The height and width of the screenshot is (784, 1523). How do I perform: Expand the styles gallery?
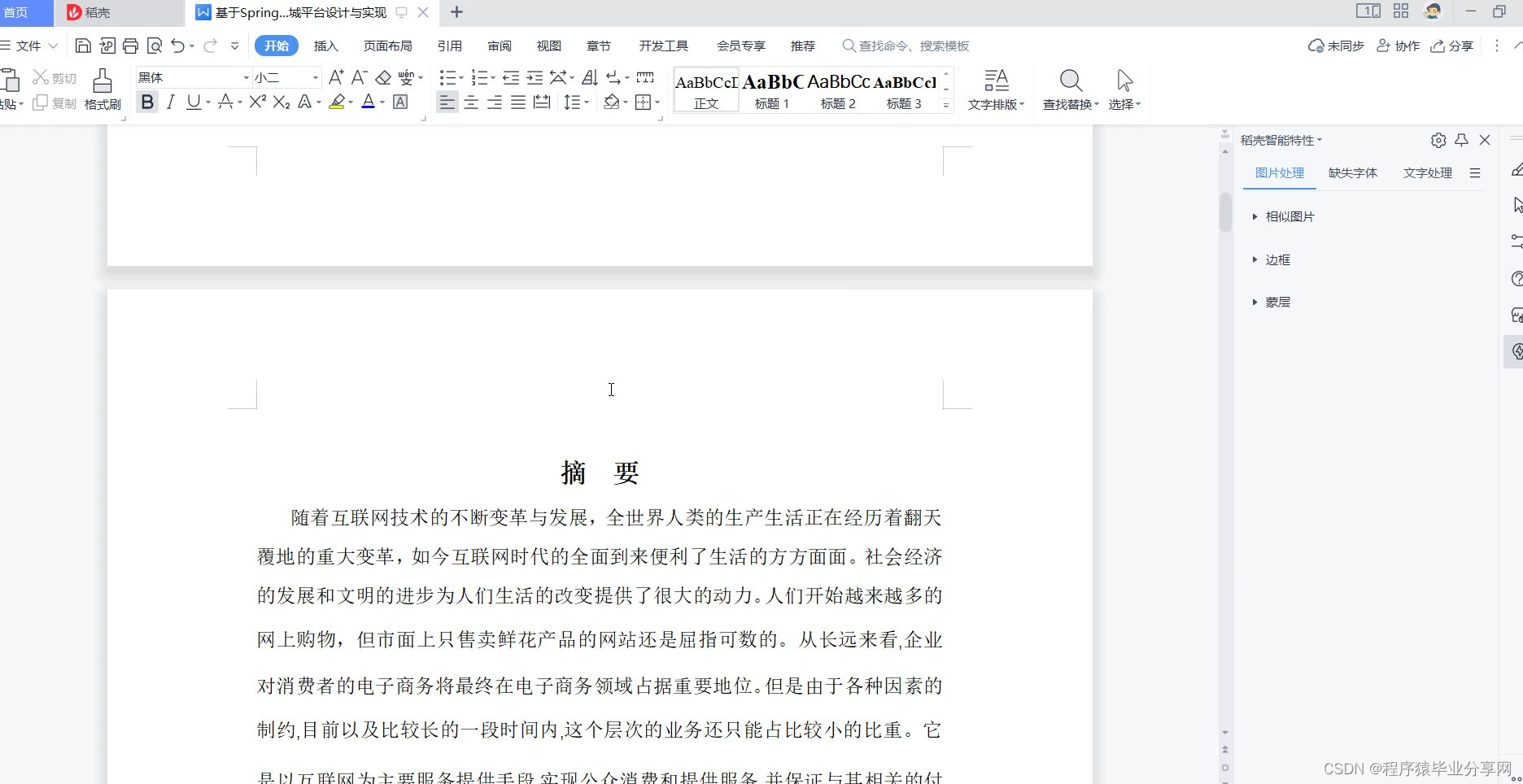click(x=946, y=105)
